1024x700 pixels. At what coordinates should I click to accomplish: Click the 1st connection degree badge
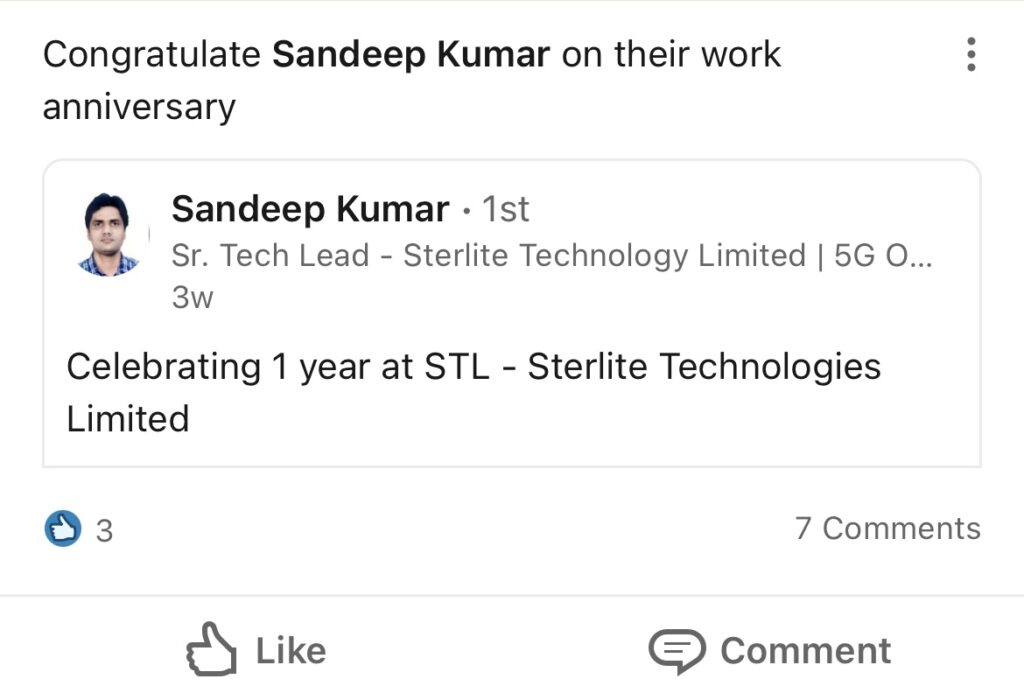[505, 210]
